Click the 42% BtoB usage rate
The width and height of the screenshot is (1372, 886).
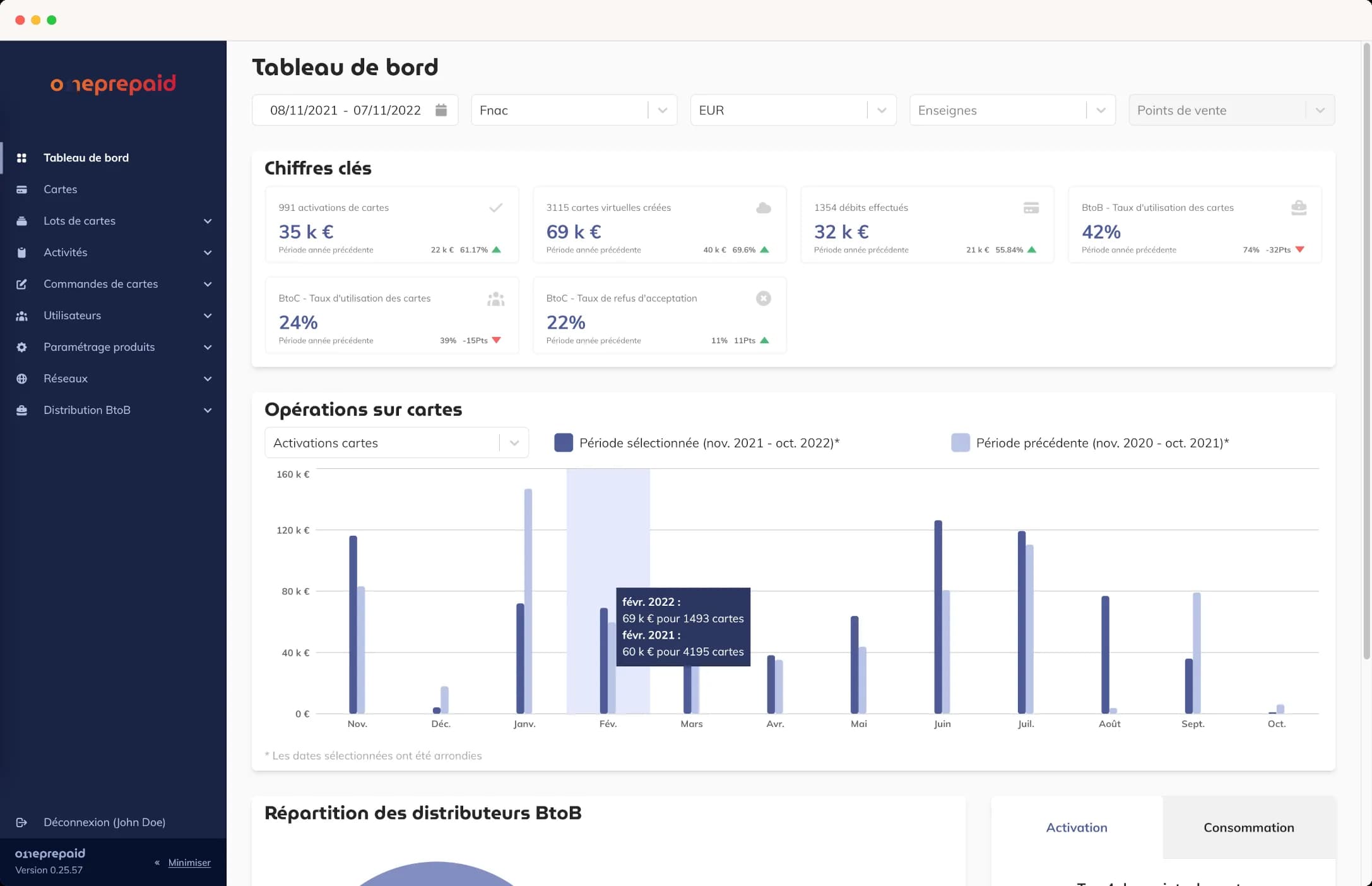(1101, 232)
